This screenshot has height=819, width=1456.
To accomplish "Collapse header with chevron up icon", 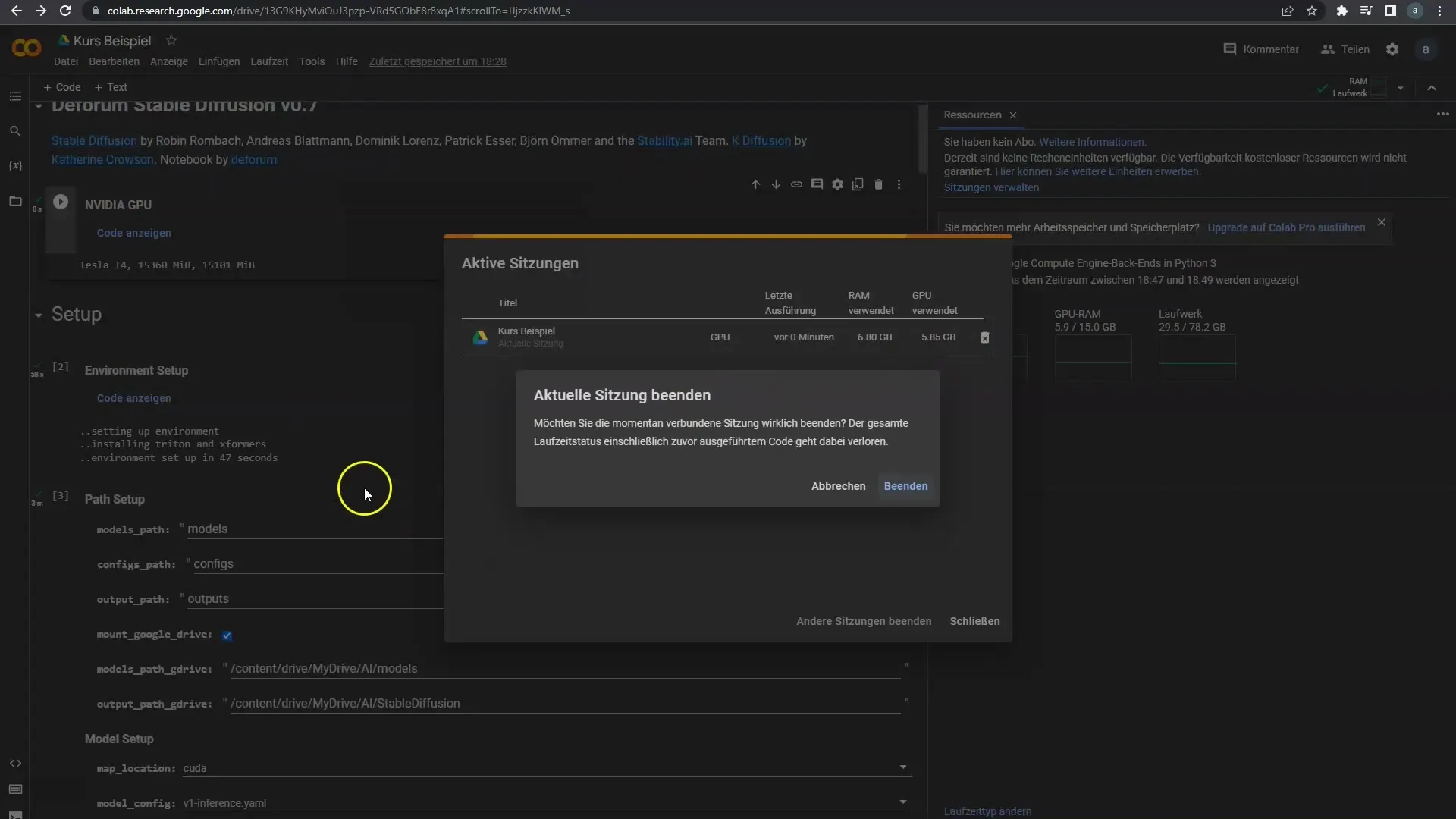I will pos(1432,88).
